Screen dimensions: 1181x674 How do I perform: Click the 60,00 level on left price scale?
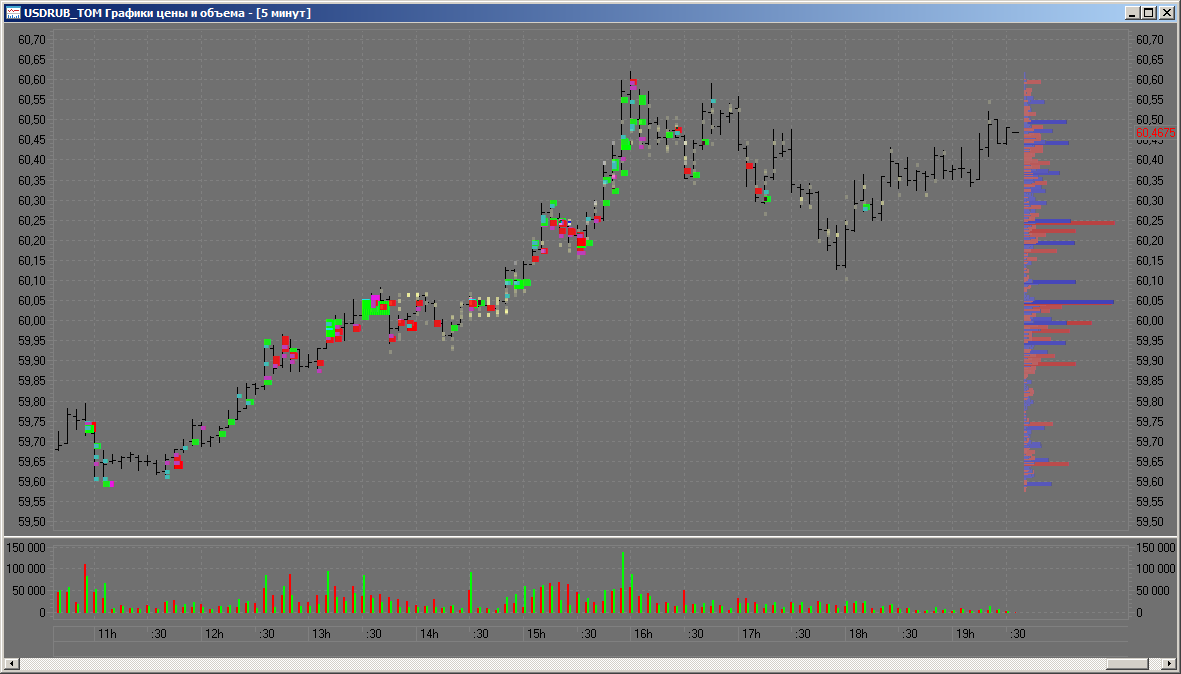[32, 321]
